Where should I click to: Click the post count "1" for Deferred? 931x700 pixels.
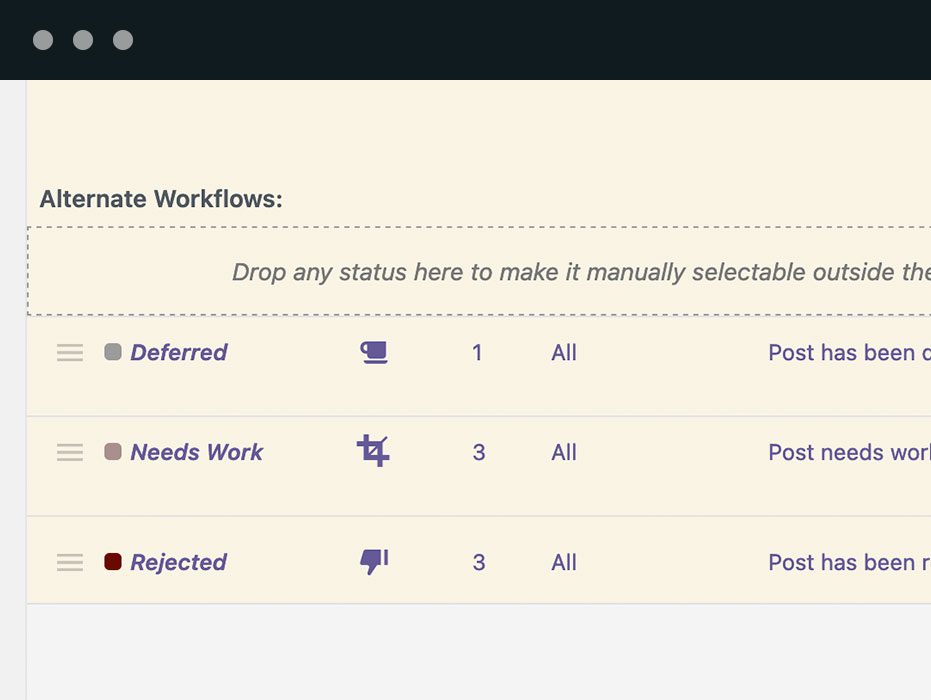pos(478,352)
